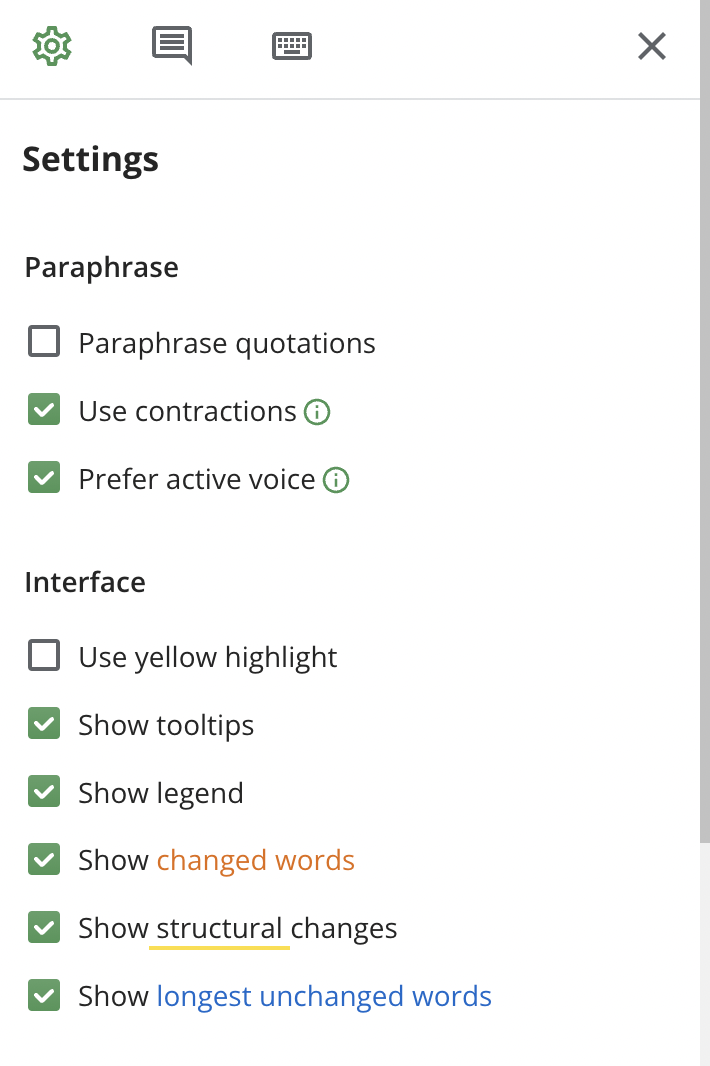Uncheck Show longest unchanged words checkbox
This screenshot has height=1066, width=710.
[44, 995]
